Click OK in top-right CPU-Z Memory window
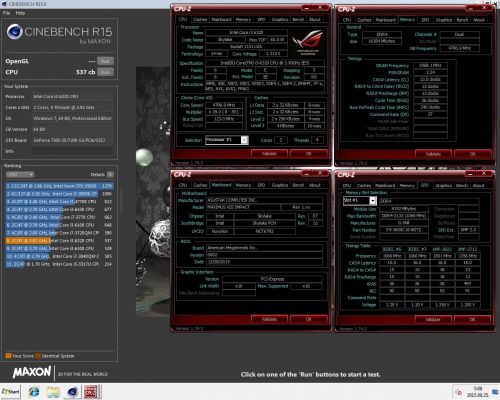Image resolution: width=500 pixels, height=400 pixels. point(473,154)
